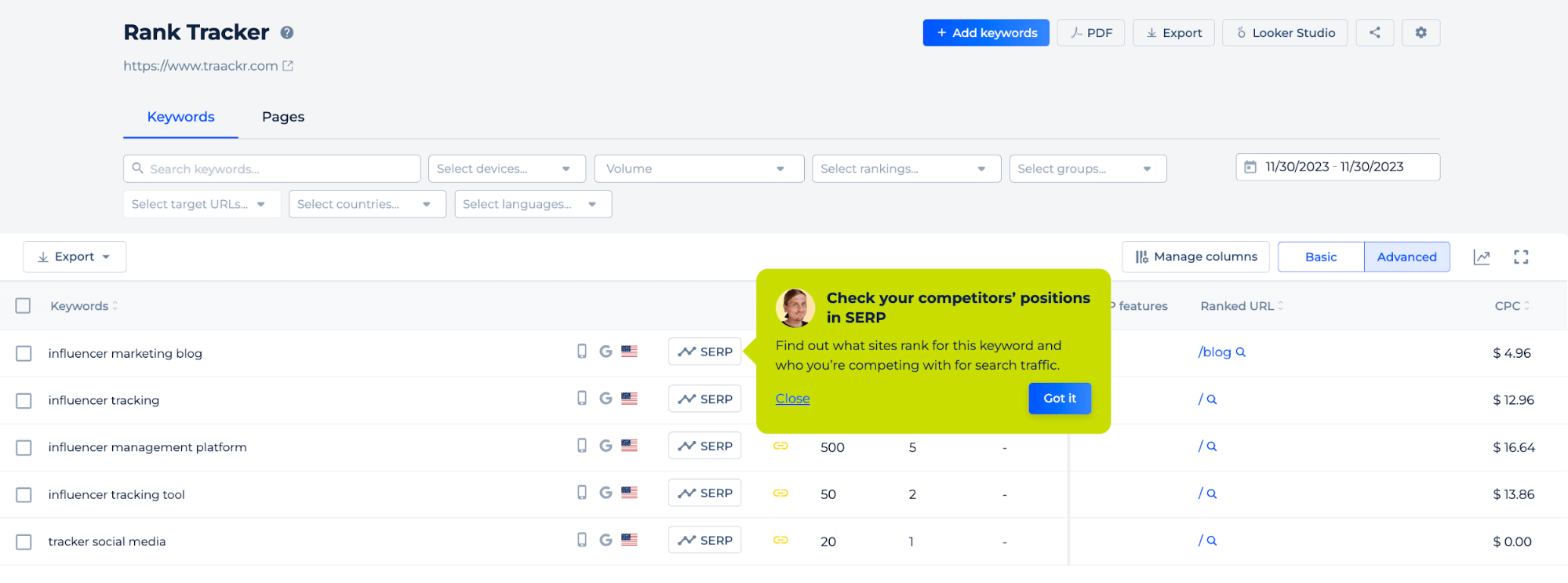Click the top Export button
The height and width of the screenshot is (583, 1568).
pos(1173,33)
